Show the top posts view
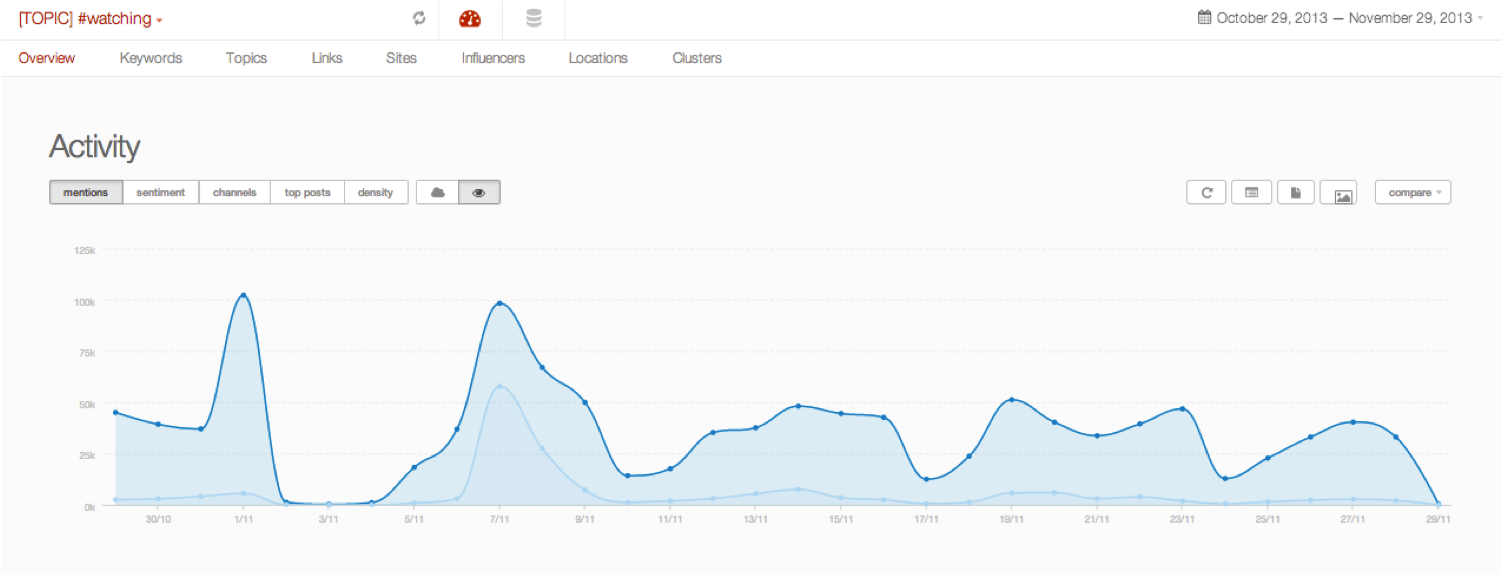This screenshot has width=1502, height=575. [x=307, y=192]
